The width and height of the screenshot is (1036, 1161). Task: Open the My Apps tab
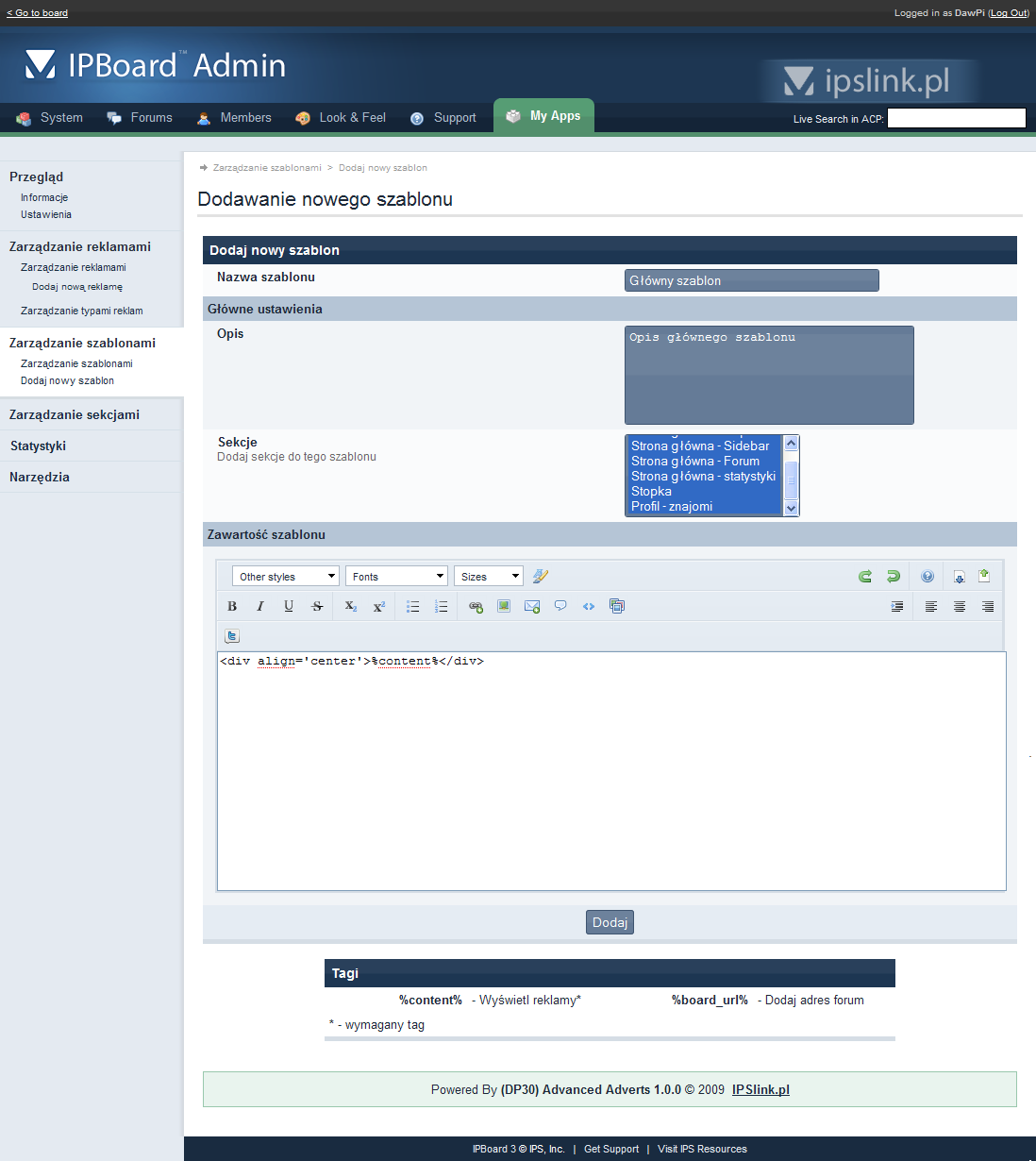543,116
